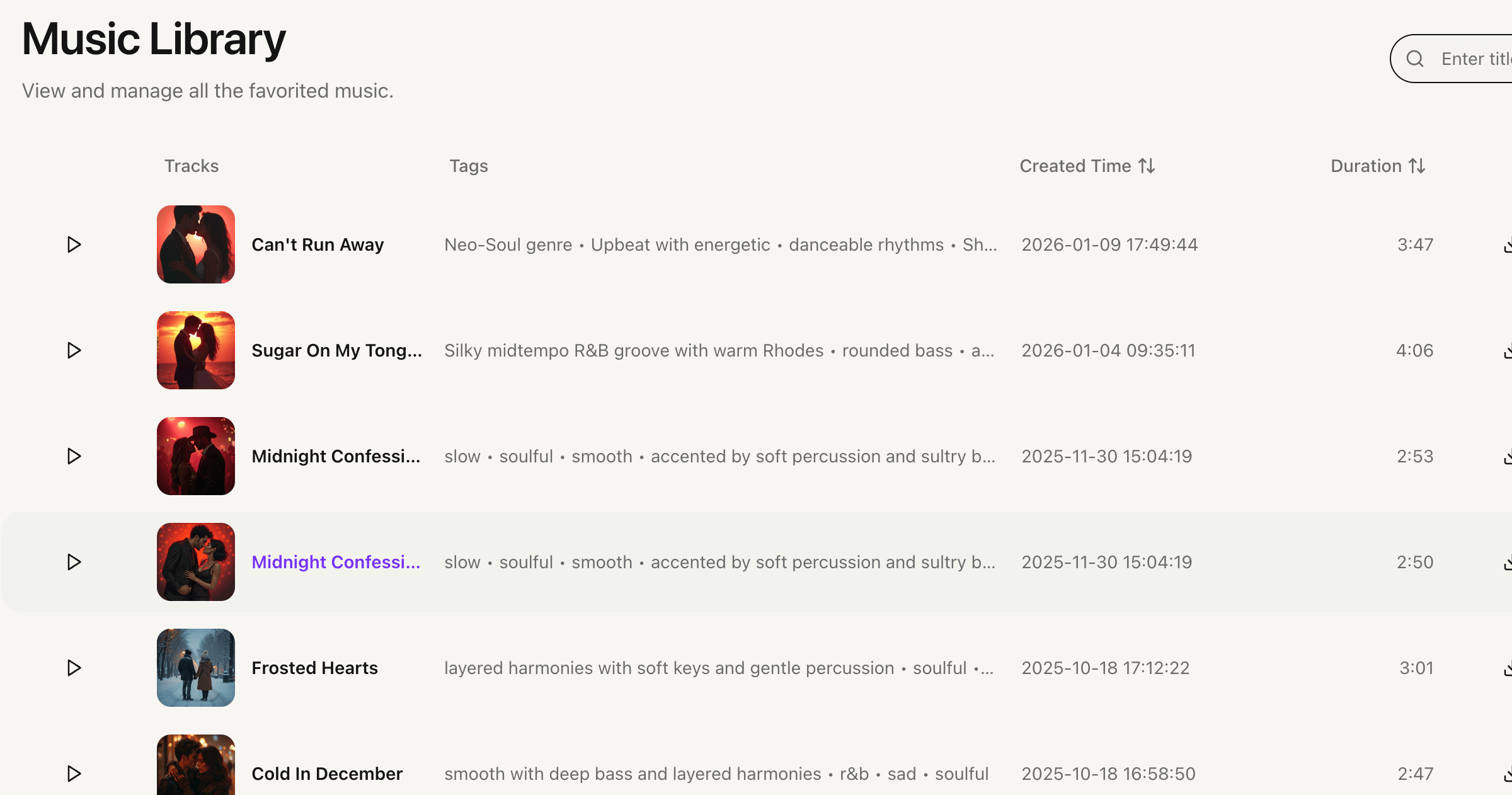The height and width of the screenshot is (795, 1512).
Task: Play Sugar On My Tongue
Action: click(x=74, y=350)
